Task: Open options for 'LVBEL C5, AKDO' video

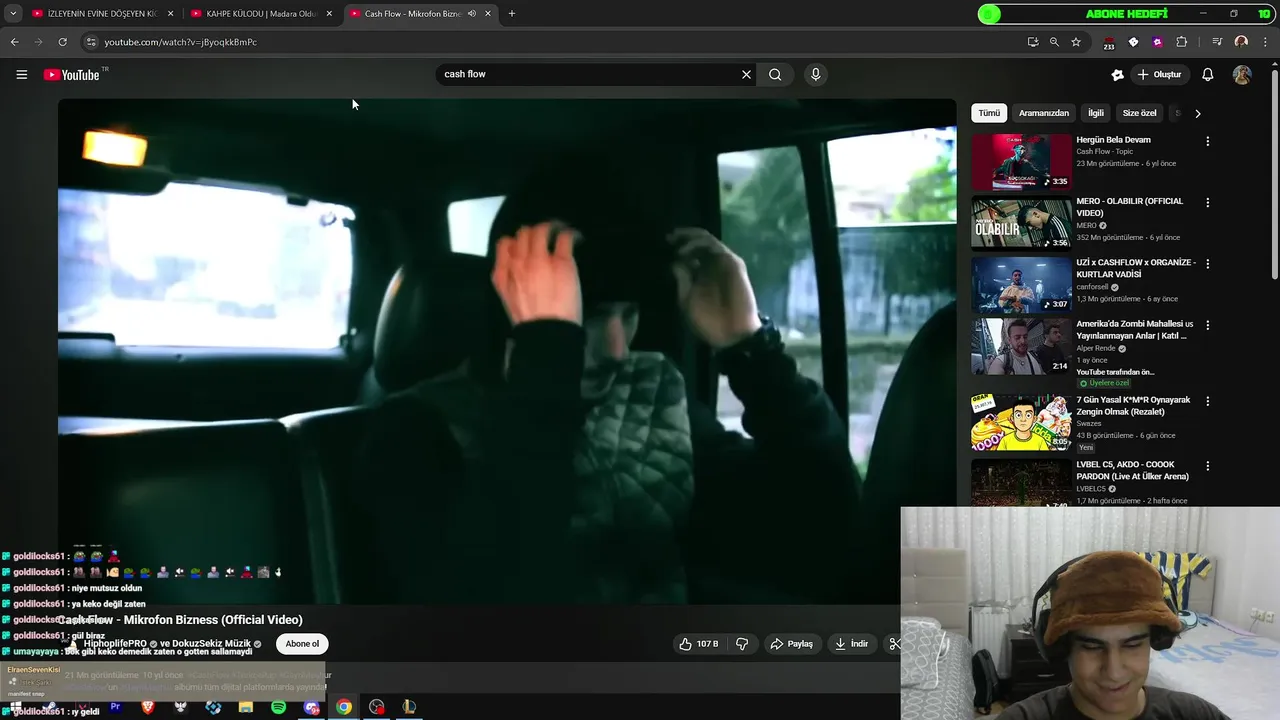Action: [1207, 466]
